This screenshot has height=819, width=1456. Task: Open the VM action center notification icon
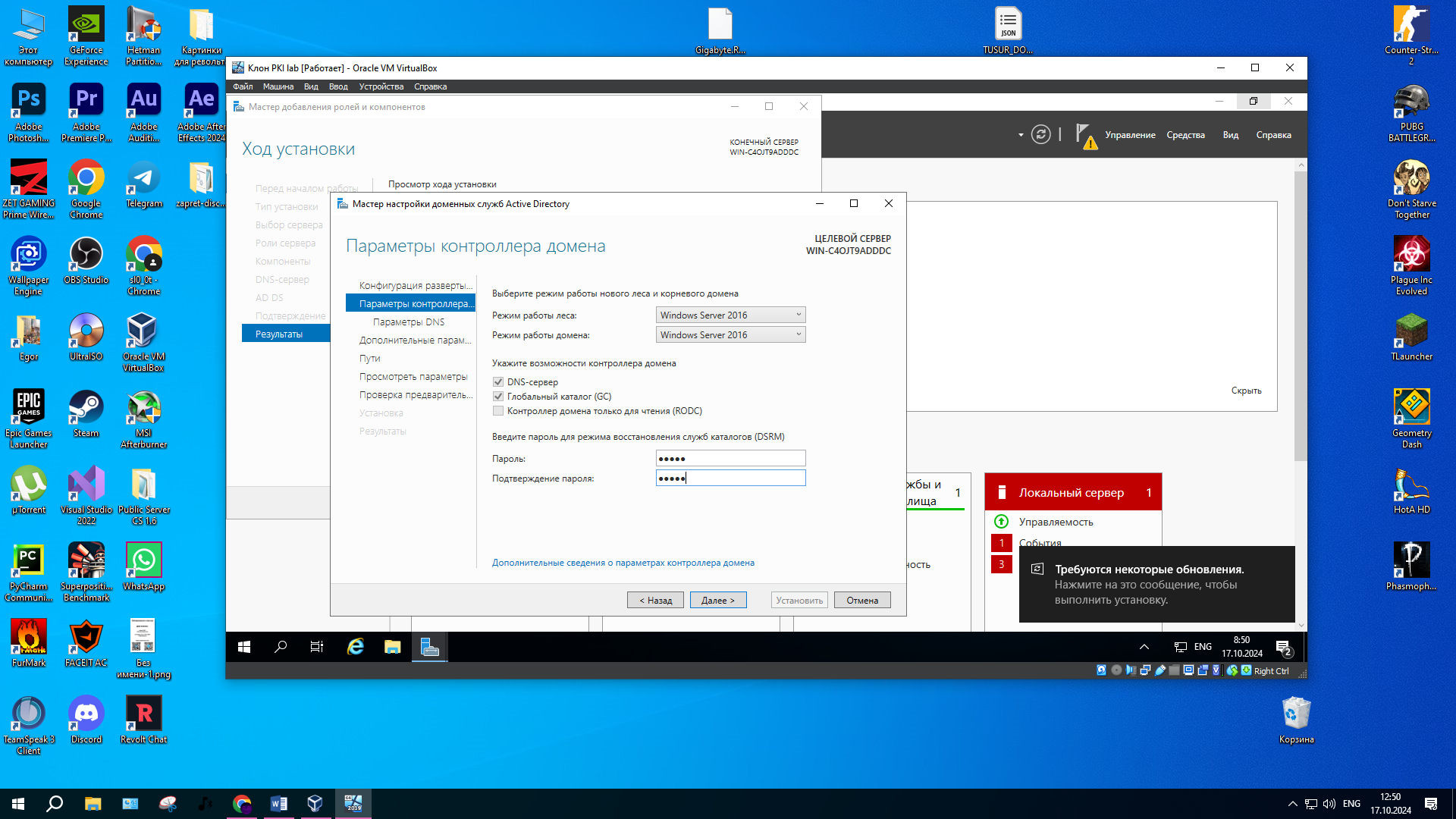pyautogui.click(x=1283, y=647)
